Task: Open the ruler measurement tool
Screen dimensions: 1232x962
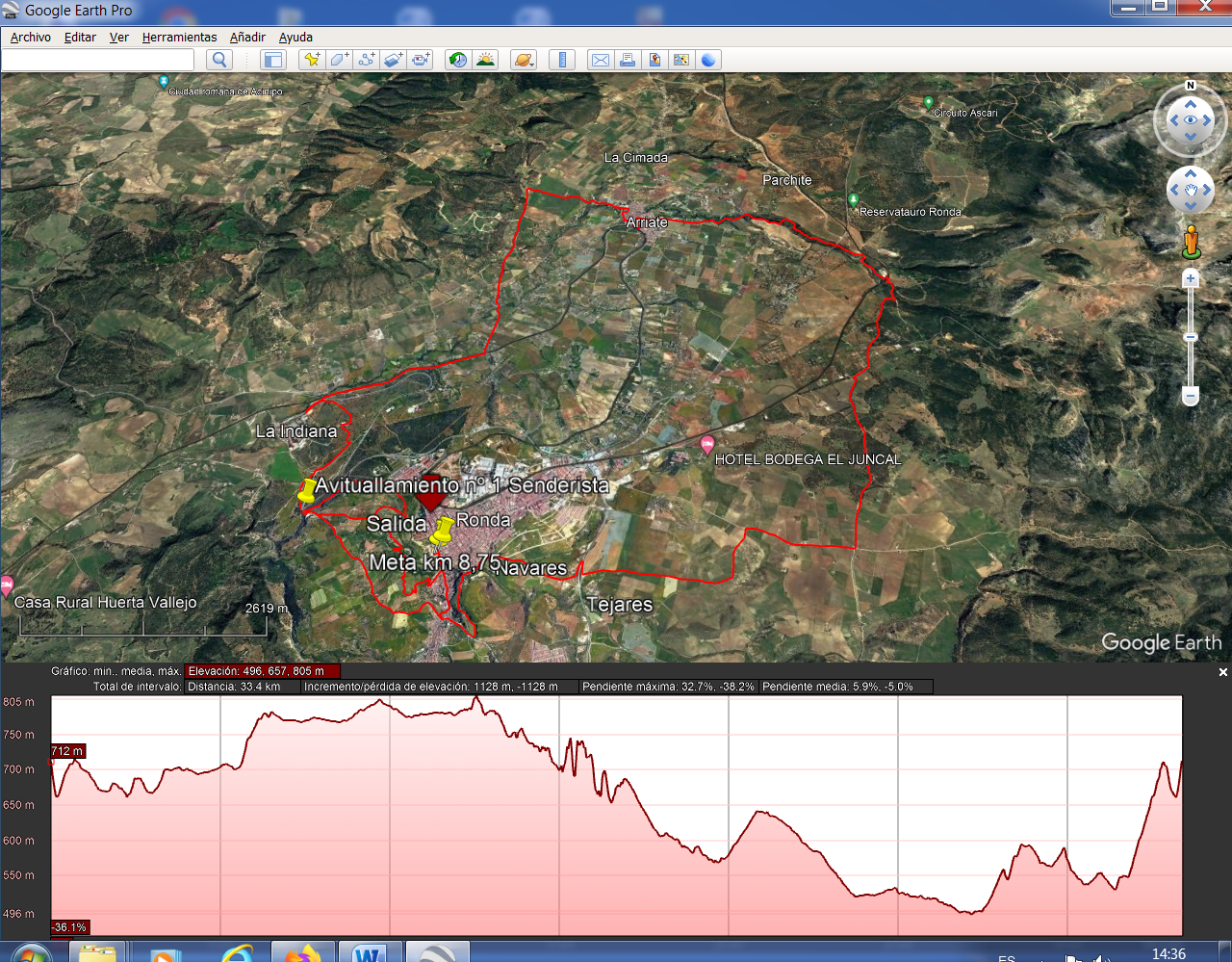Action: tap(562, 60)
